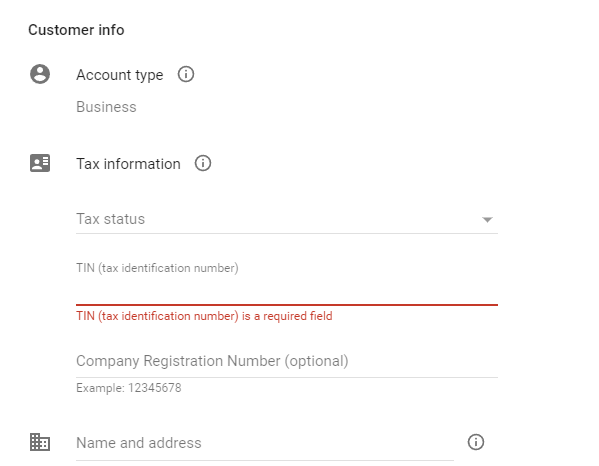Image resolution: width=599 pixels, height=466 pixels.
Task: Click the red underline of TIN field
Action: 287,305
